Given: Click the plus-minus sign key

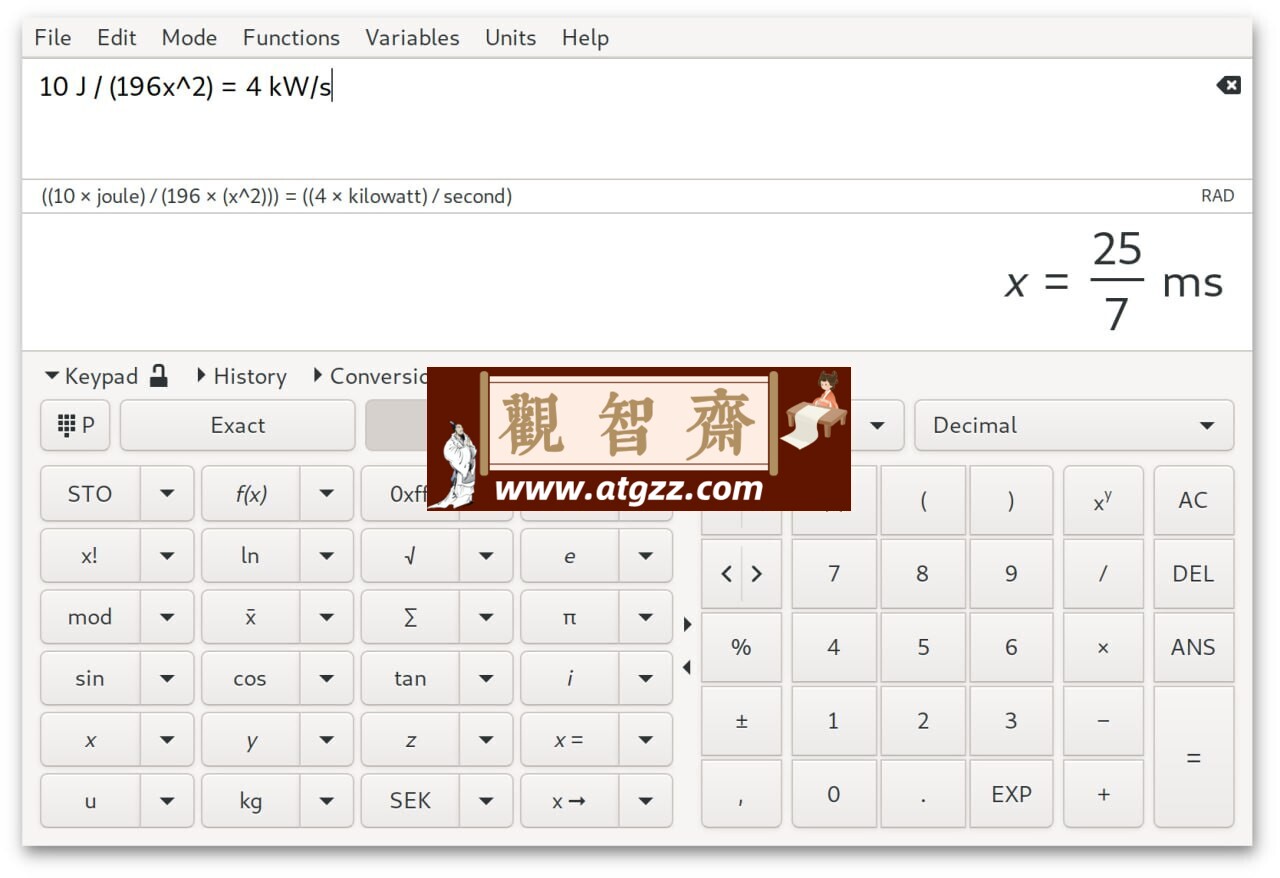Looking at the screenshot, I should [741, 721].
